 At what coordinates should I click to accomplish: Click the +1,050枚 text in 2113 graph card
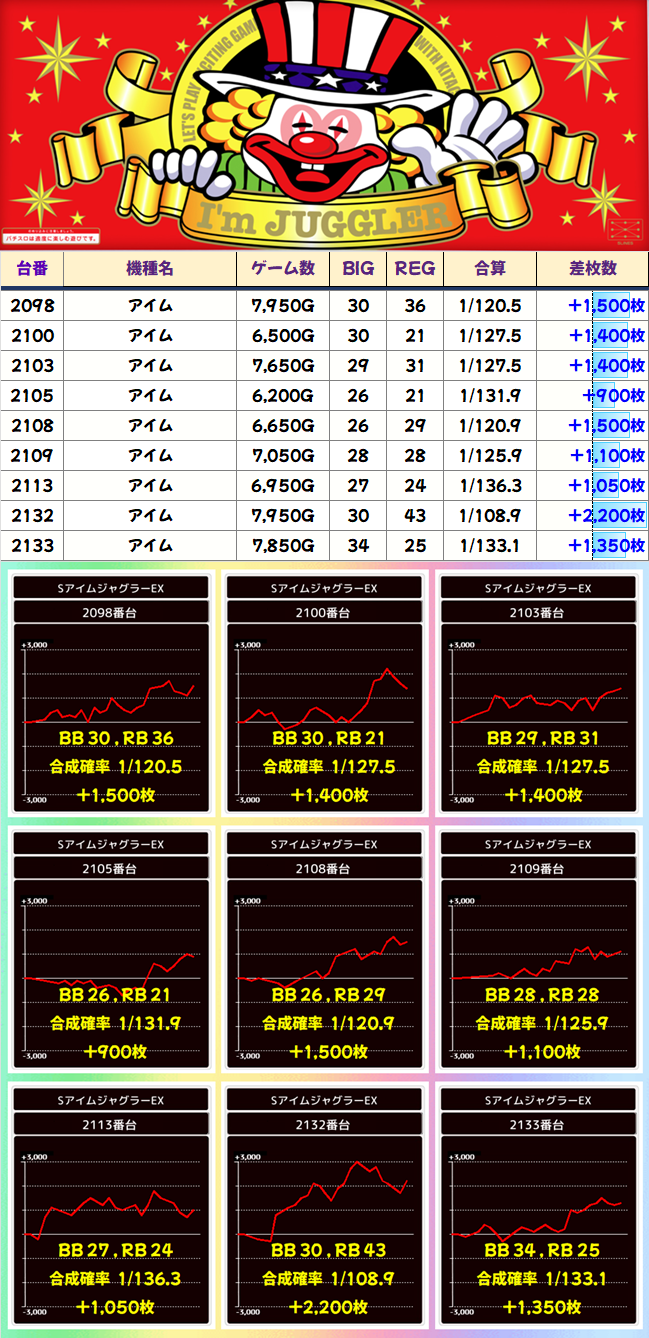click(x=111, y=1307)
